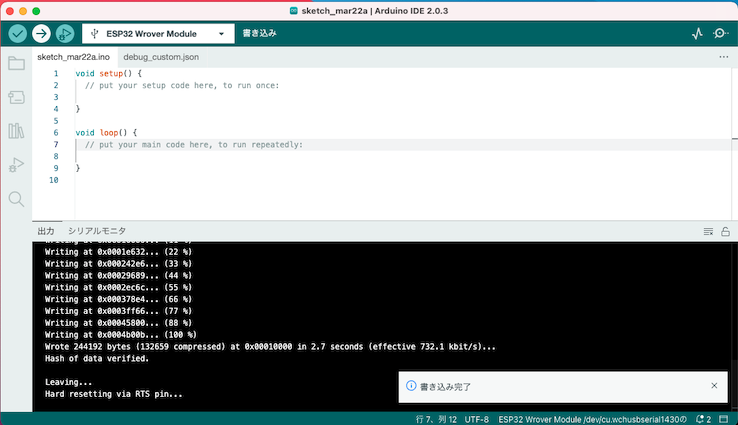This screenshot has width=738, height=425.
Task: Open the editor tabs more options menu
Action: pos(723,57)
